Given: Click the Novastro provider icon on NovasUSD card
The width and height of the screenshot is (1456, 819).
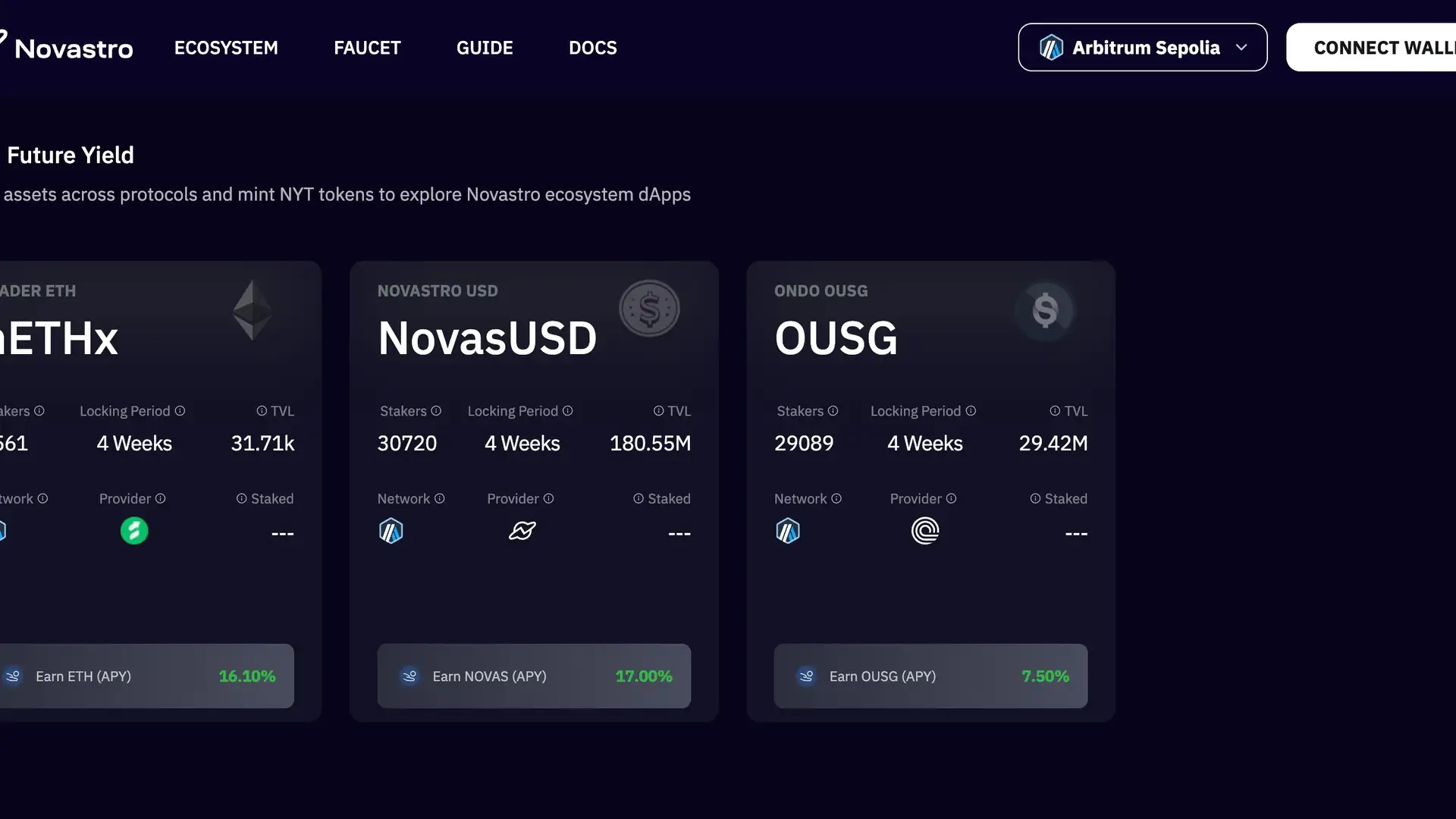Looking at the screenshot, I should [522, 531].
